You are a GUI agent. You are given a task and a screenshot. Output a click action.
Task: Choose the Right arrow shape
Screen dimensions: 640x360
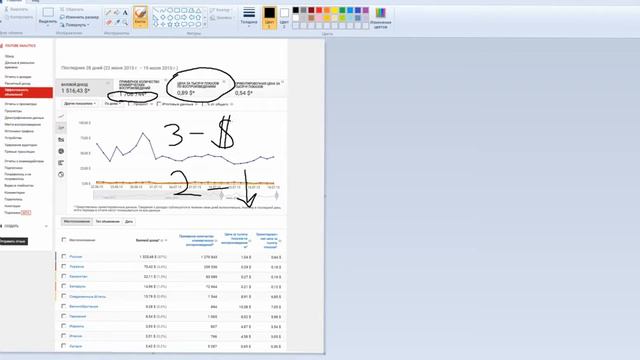click(184, 18)
